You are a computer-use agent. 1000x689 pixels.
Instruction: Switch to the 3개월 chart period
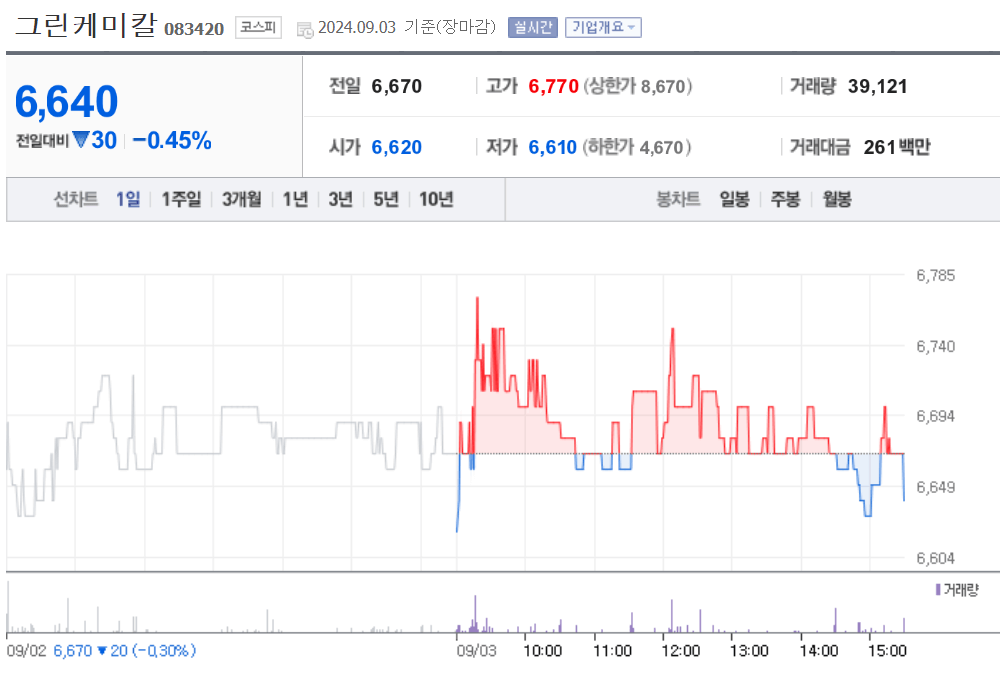pos(242,200)
